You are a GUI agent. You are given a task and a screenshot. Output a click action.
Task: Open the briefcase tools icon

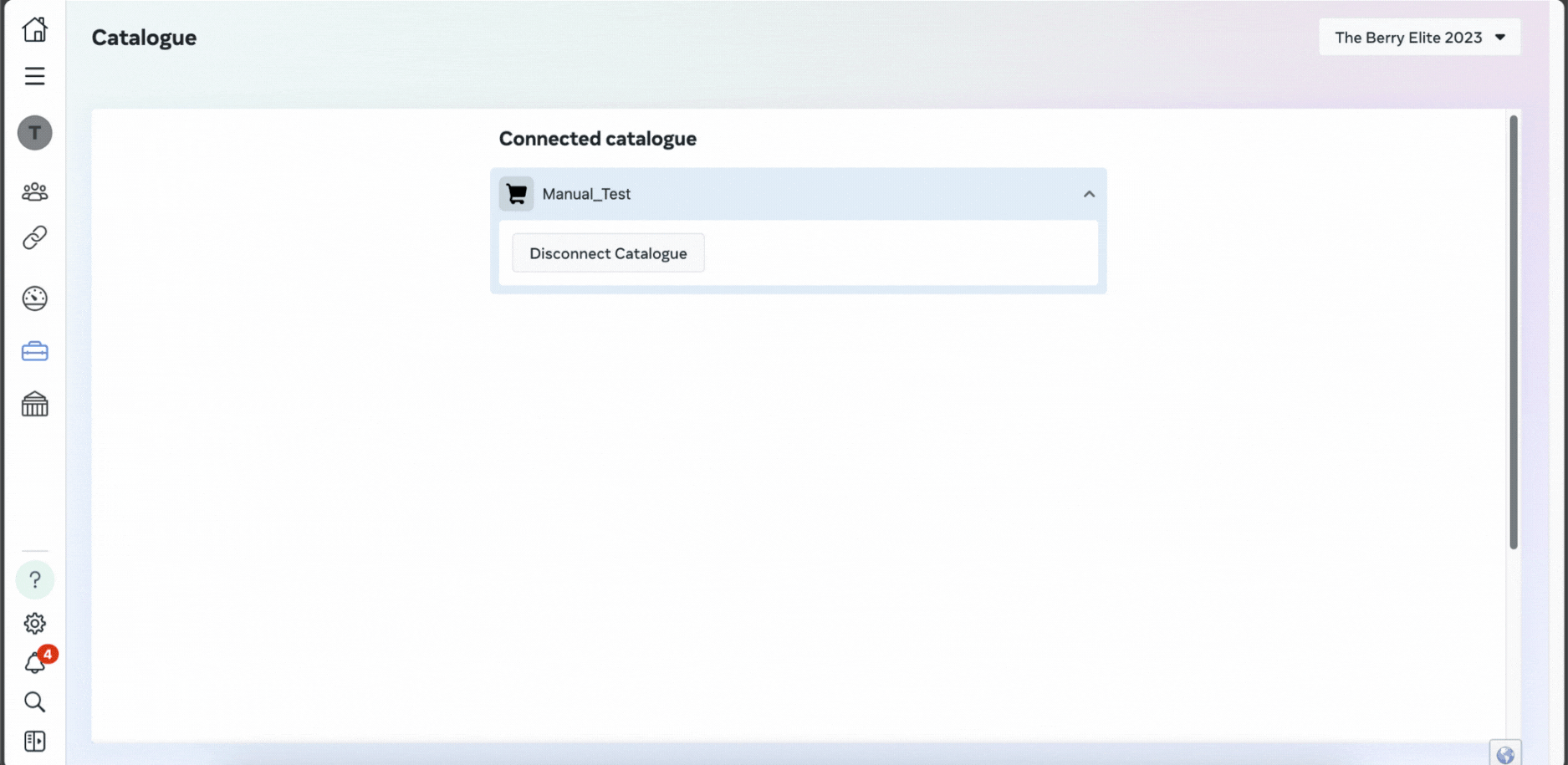click(x=34, y=351)
